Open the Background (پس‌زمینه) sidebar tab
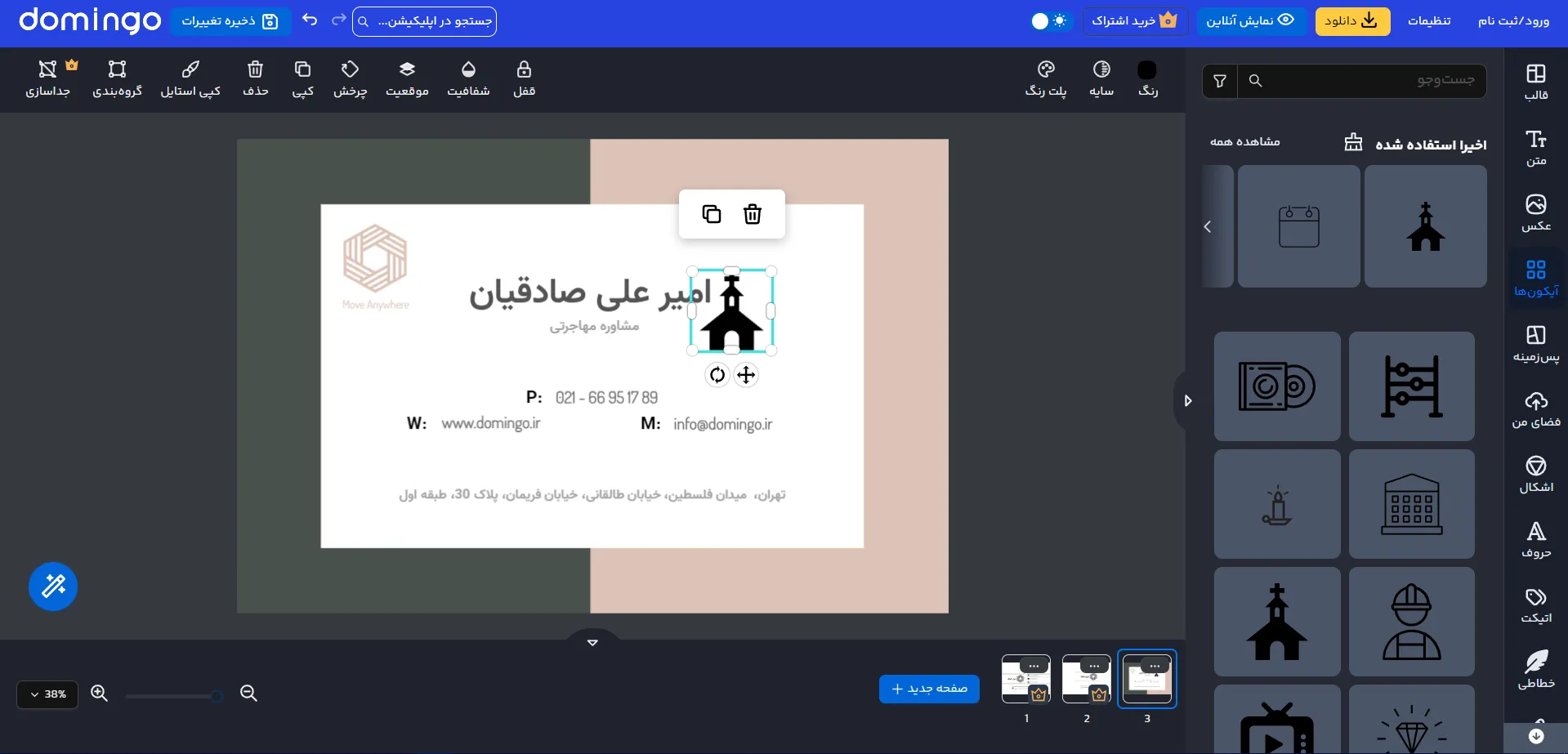The image size is (1568, 754). [x=1536, y=343]
